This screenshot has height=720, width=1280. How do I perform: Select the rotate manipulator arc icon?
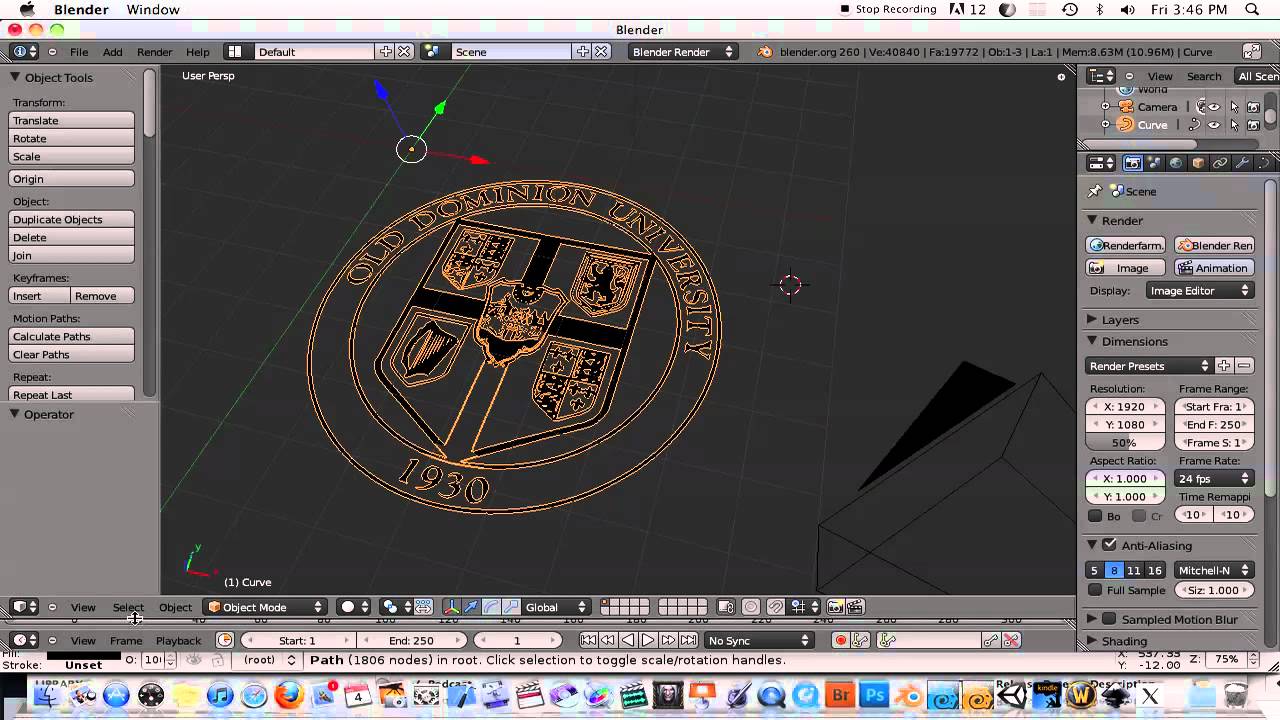[490, 607]
